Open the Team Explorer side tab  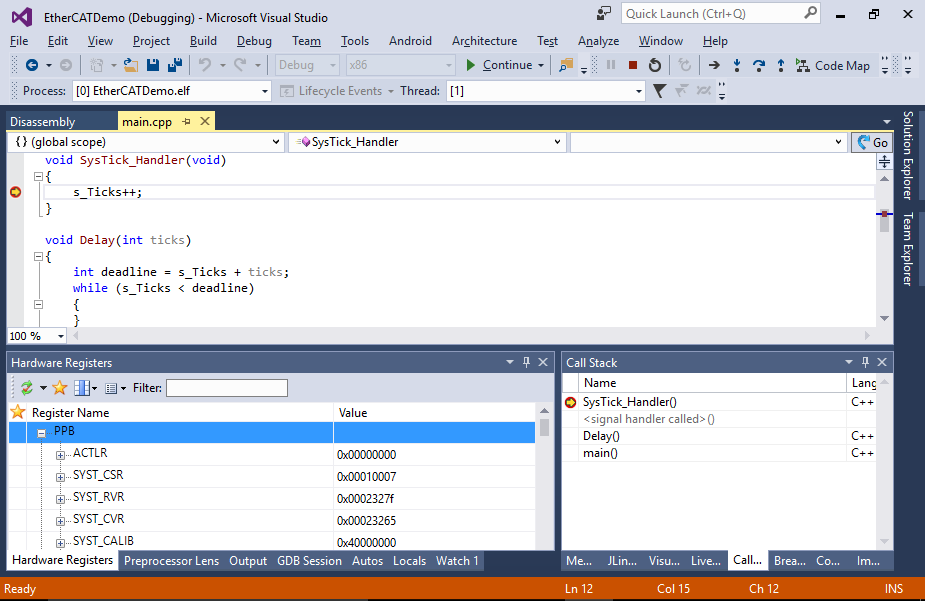tap(908, 248)
